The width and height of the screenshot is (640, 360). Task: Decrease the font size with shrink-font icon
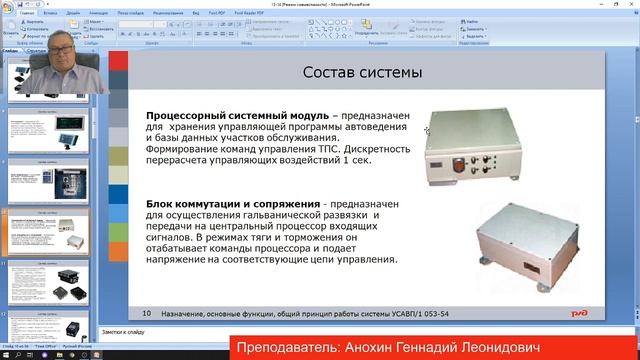click(178, 24)
